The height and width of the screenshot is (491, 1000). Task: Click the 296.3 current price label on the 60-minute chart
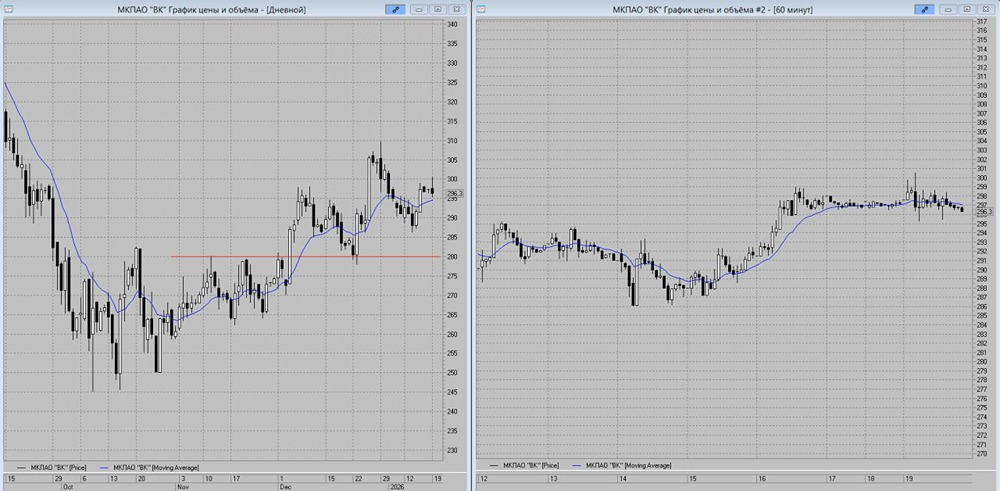pos(985,212)
